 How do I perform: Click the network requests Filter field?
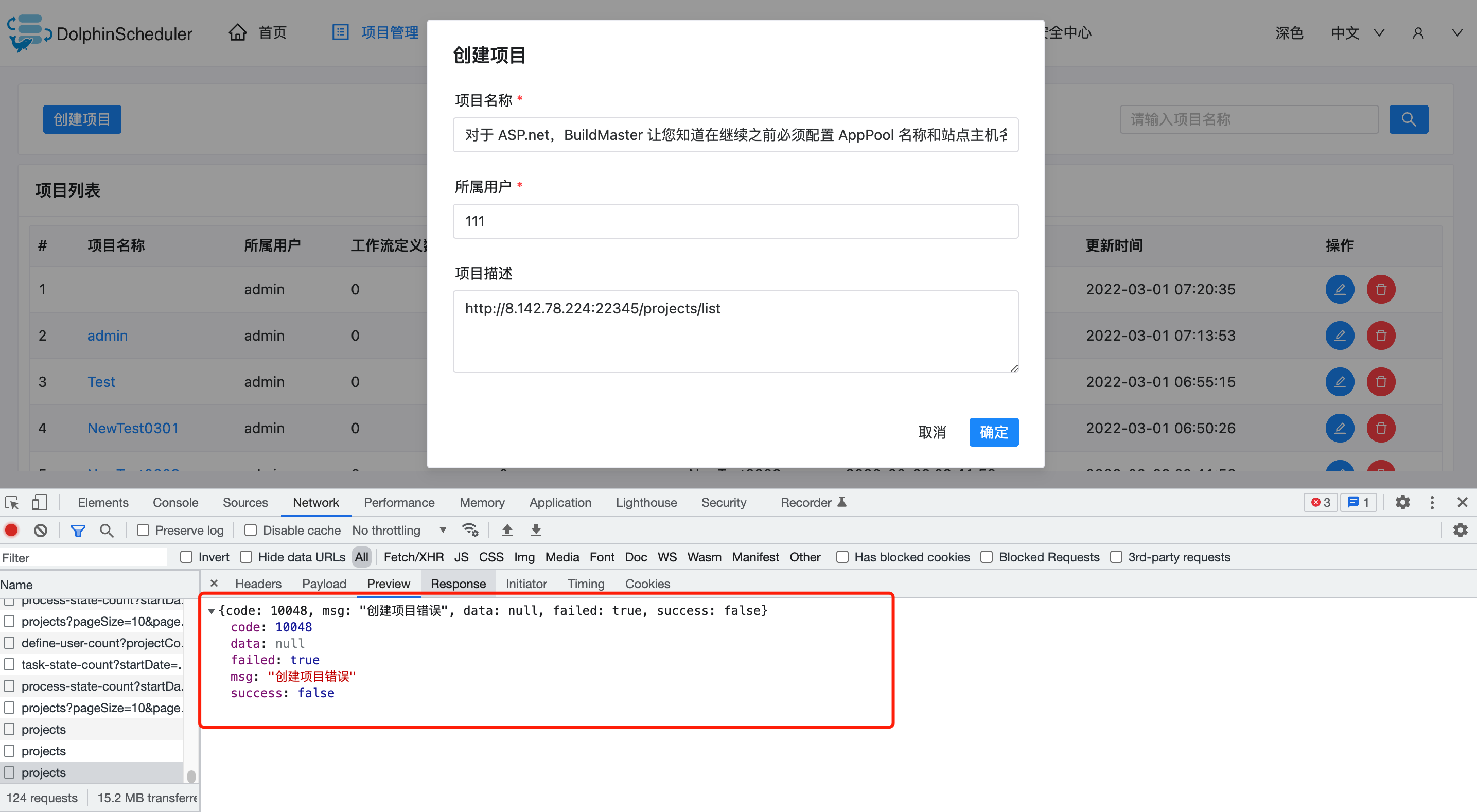[83, 556]
